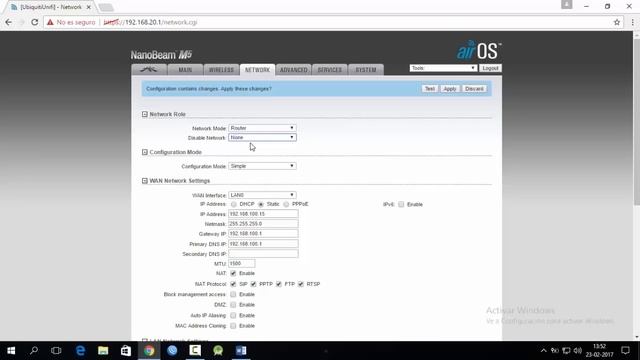
Task: Collapse Network Role section
Action: point(144,114)
